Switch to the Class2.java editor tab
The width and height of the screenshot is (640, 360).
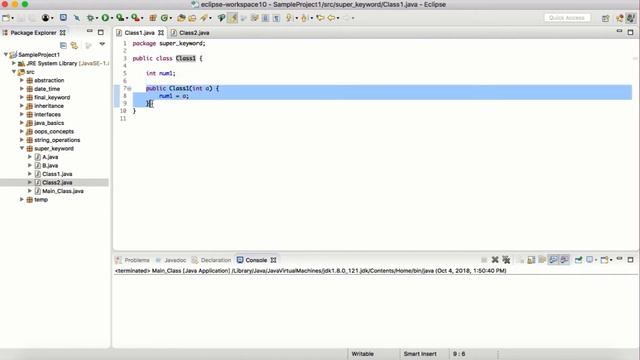[x=190, y=33]
